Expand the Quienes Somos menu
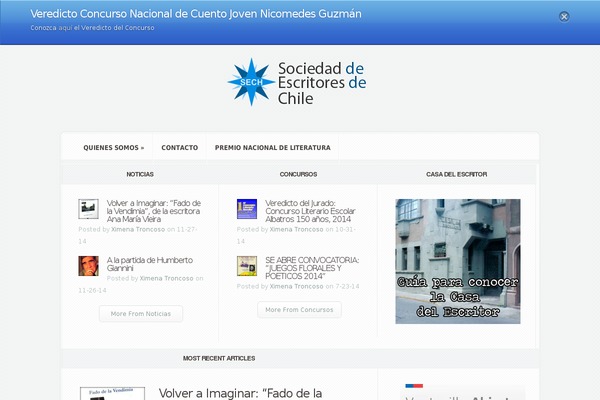This screenshot has height=400, width=600. 114,147
